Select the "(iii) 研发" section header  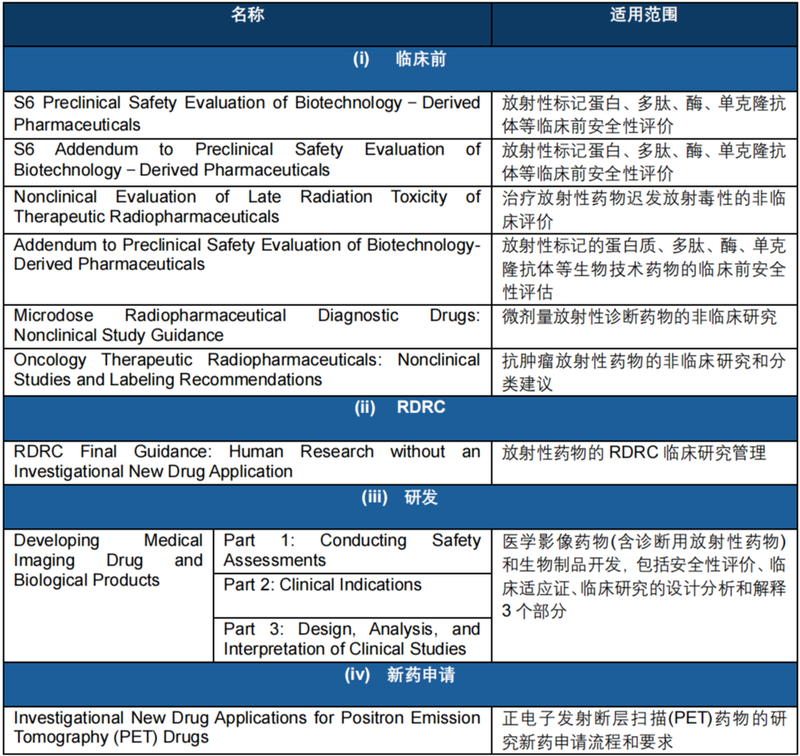[x=400, y=498]
